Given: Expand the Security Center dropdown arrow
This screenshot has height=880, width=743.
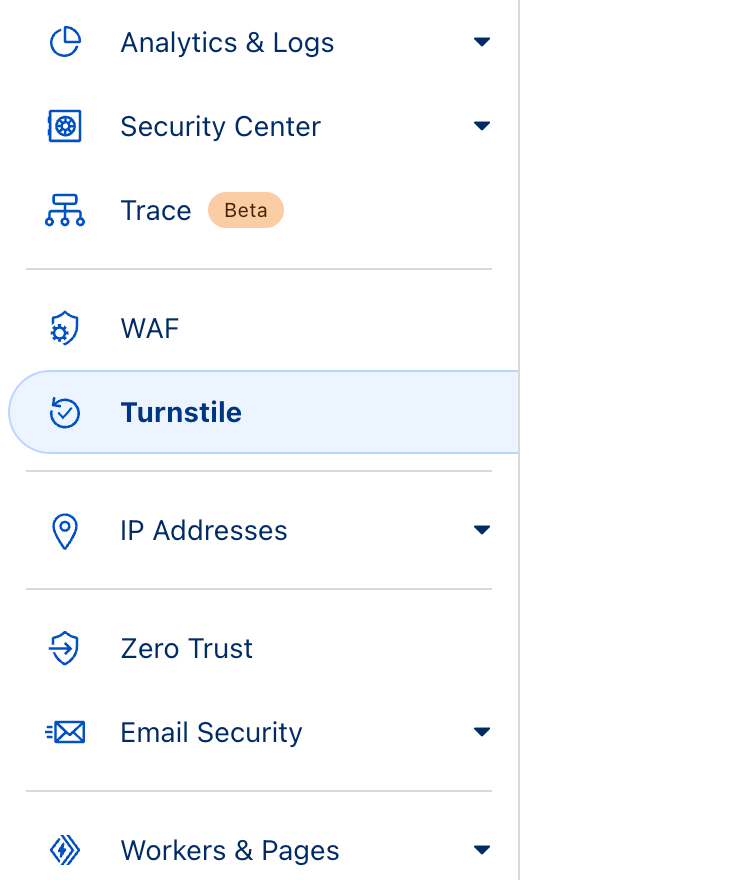Looking at the screenshot, I should click(x=482, y=127).
